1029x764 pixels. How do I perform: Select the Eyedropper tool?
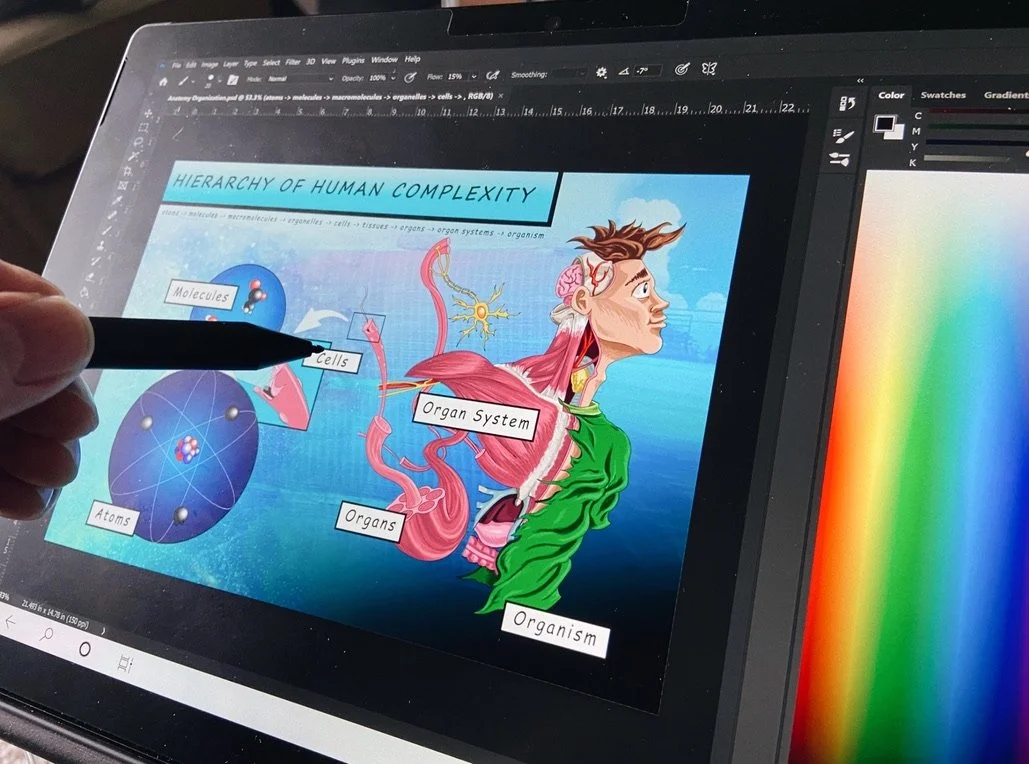tap(117, 200)
